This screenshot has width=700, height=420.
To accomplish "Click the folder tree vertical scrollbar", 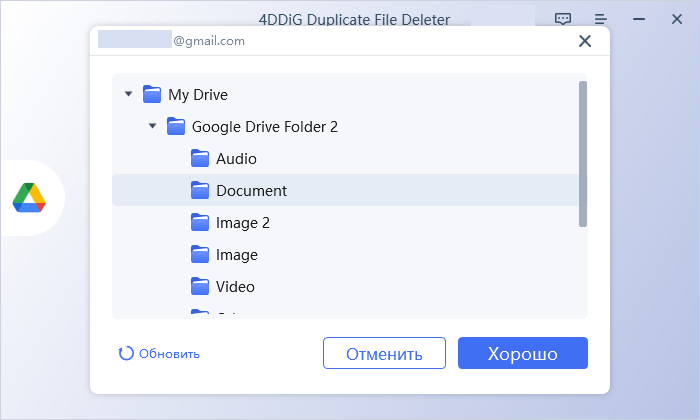I will pos(583,154).
